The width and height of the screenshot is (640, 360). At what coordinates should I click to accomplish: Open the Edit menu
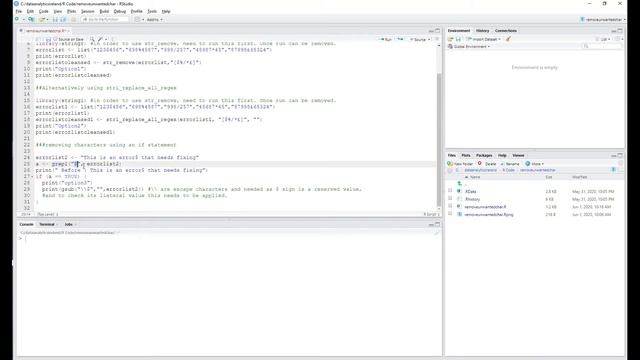[x=30, y=11]
